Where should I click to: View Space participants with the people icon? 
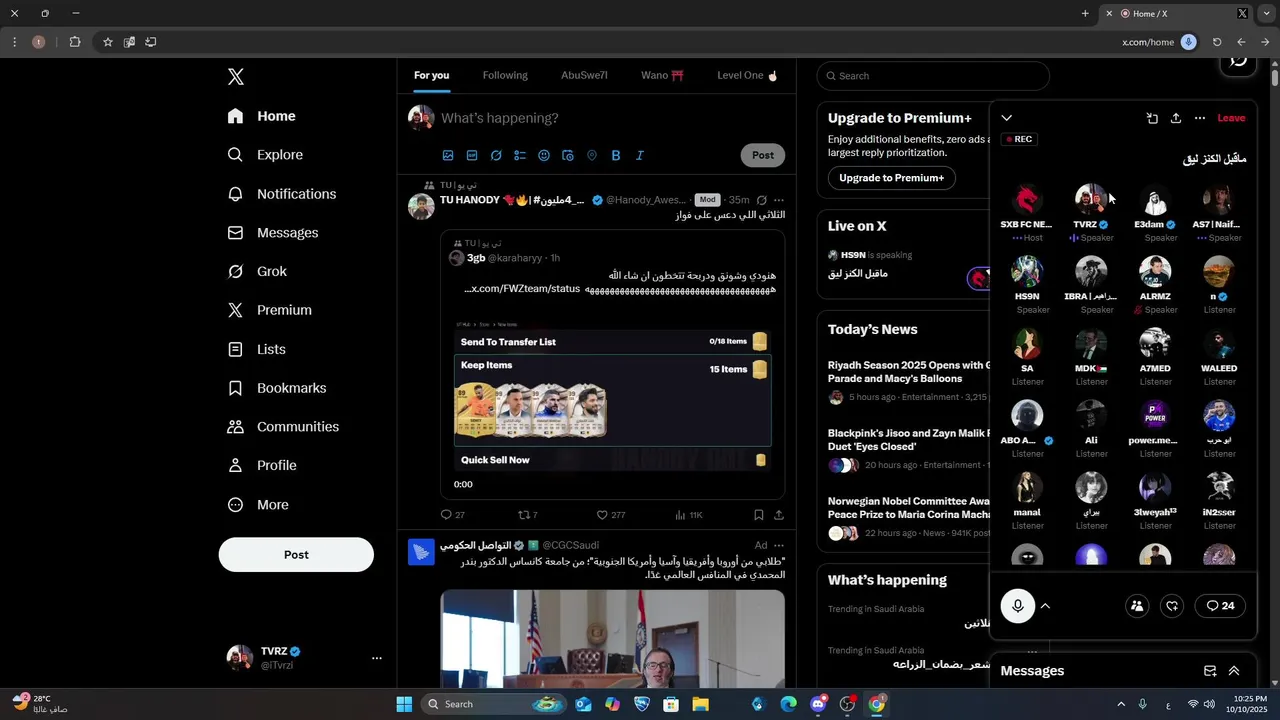(x=1137, y=606)
